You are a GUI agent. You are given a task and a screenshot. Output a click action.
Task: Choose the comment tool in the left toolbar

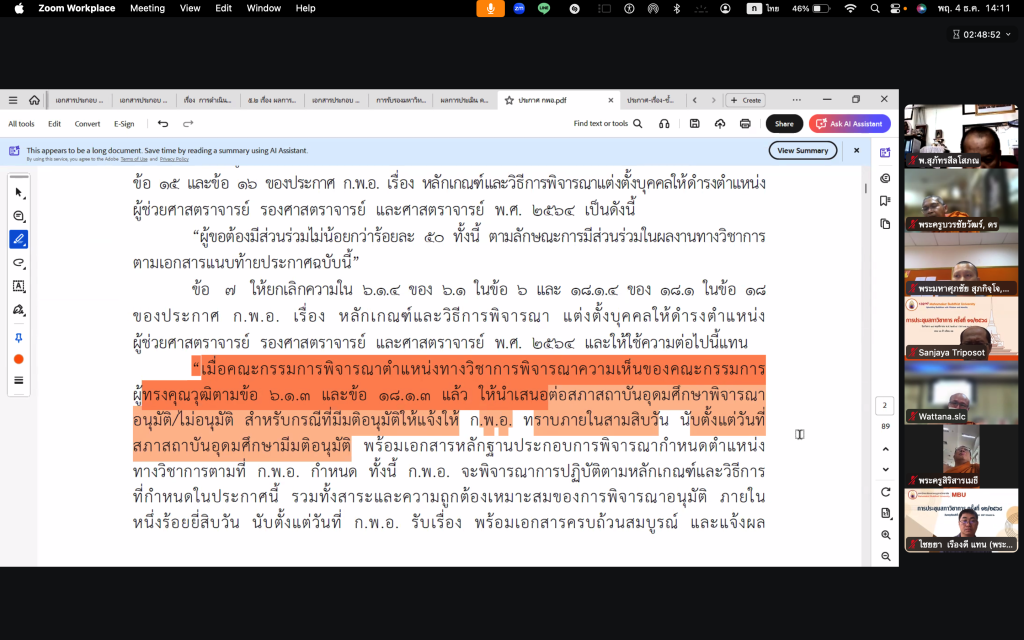(x=19, y=216)
